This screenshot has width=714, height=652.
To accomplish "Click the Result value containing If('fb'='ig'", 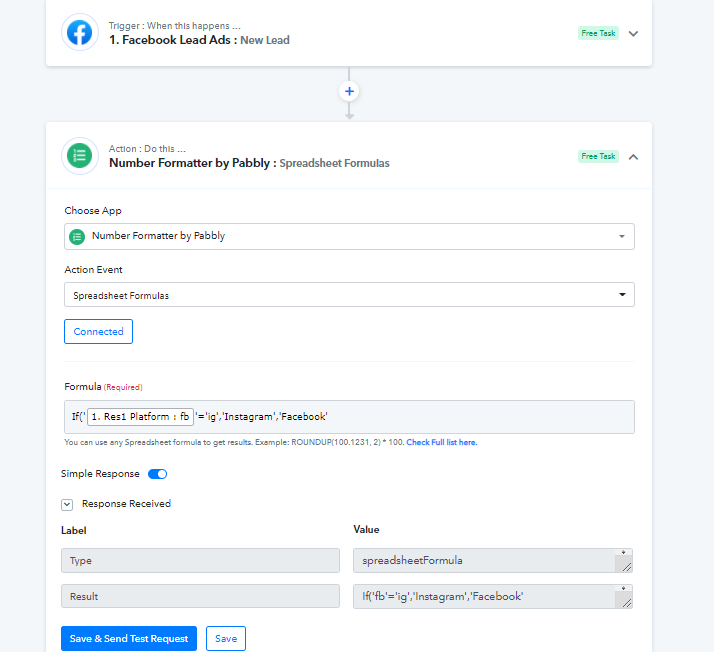I will (x=493, y=596).
